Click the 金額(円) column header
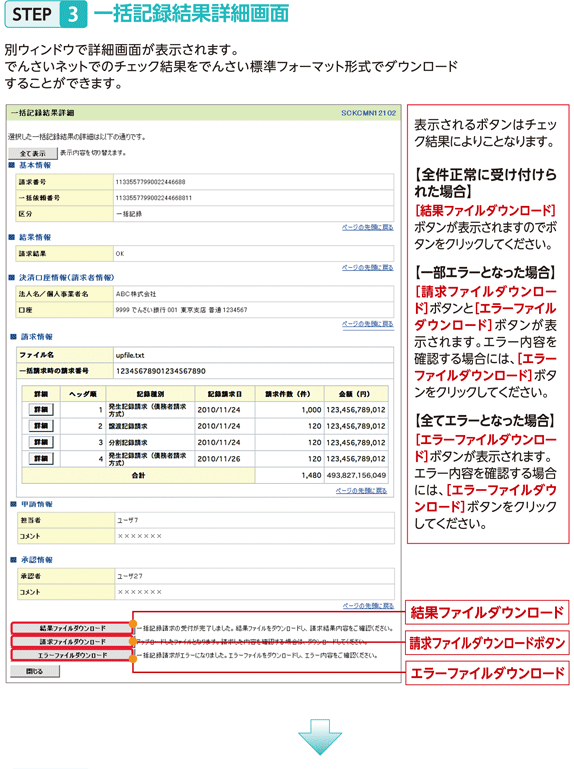574x769 pixels. point(356,394)
